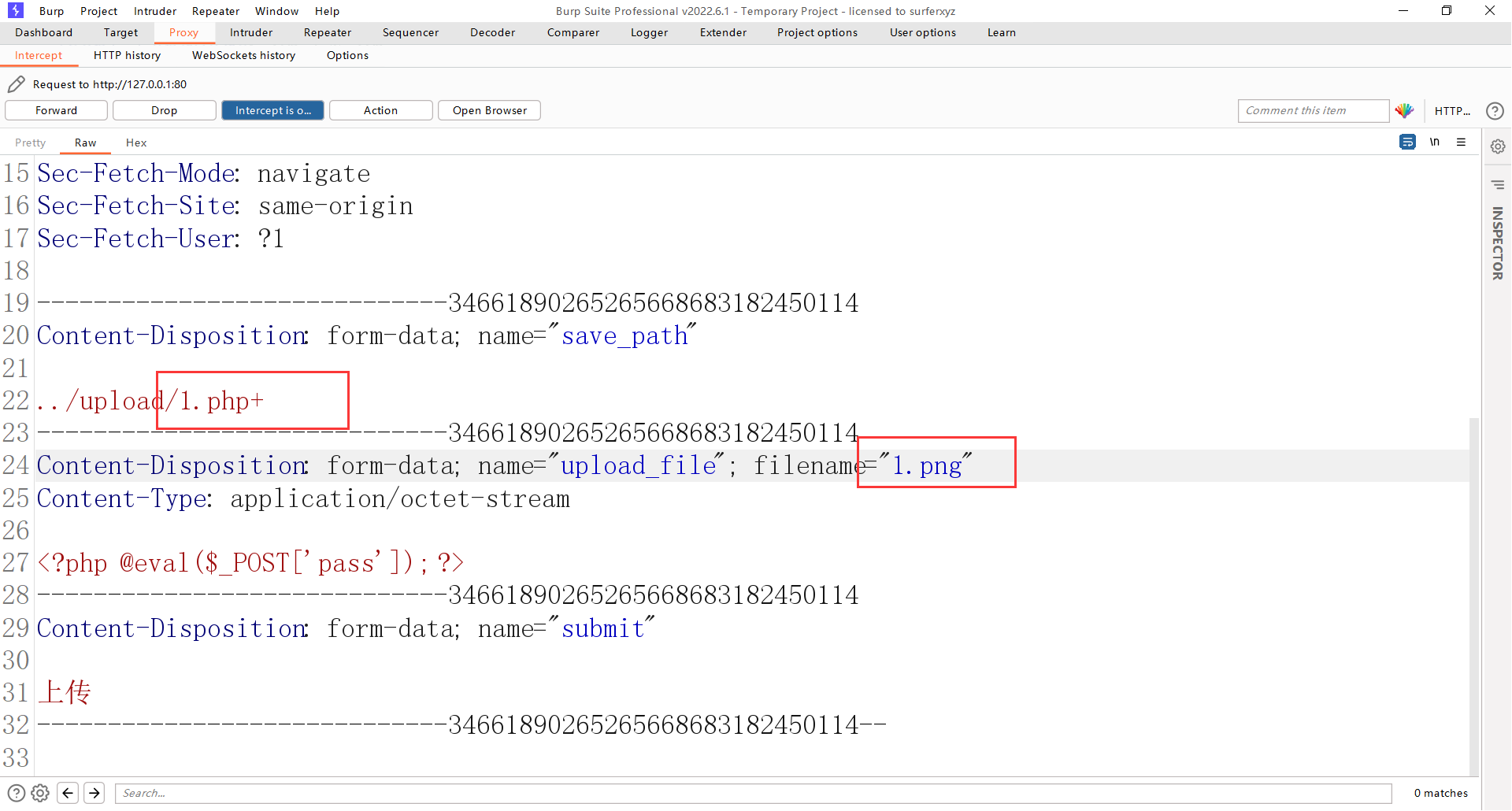The image size is (1512, 811).
Task: Open the Window menu
Action: point(276,11)
